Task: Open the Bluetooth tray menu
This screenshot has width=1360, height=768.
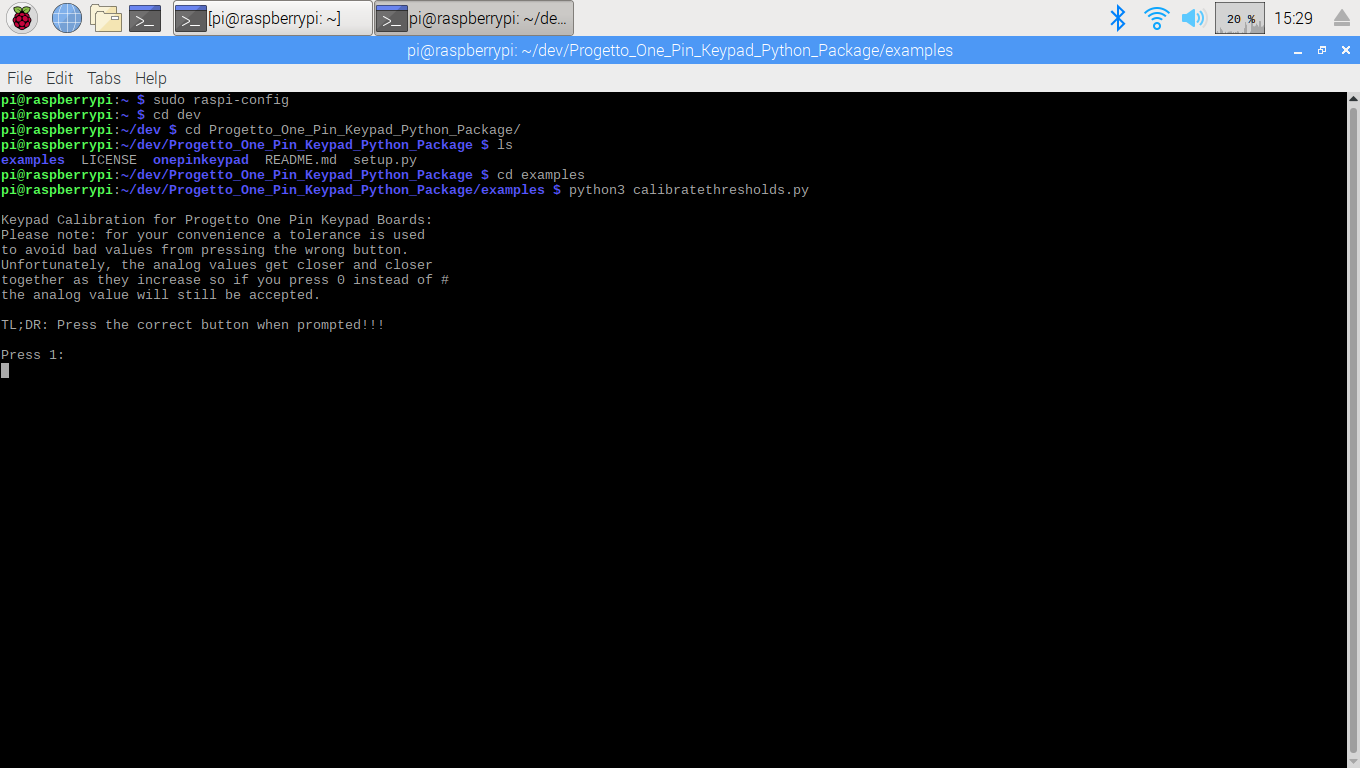Action: tap(1118, 18)
